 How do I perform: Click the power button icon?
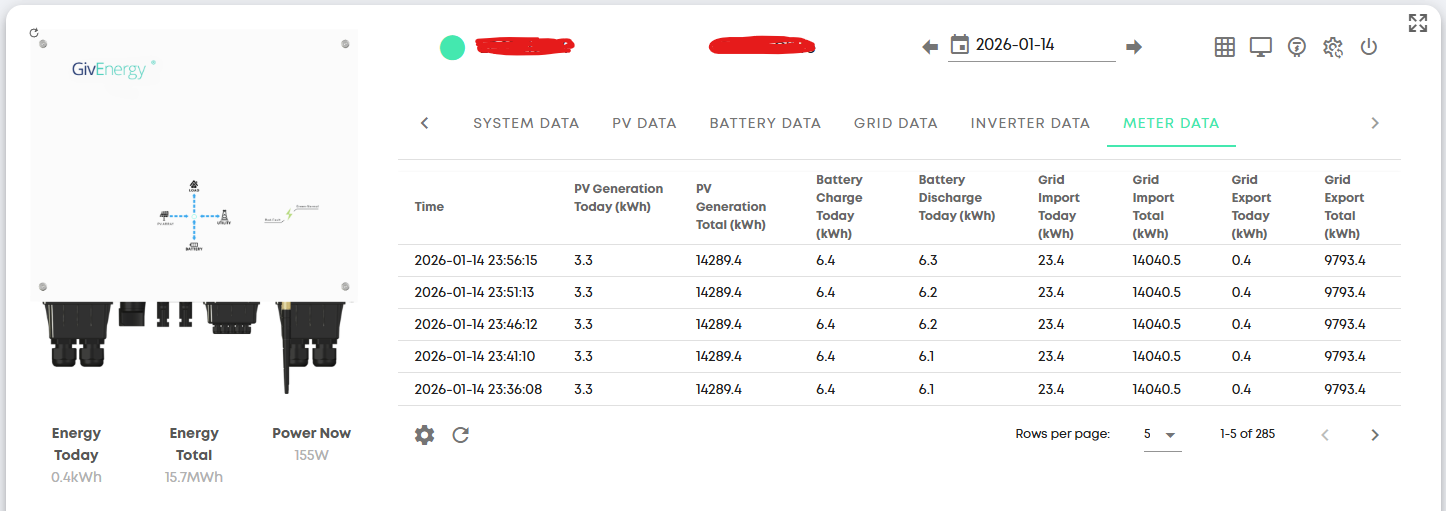tap(1369, 47)
